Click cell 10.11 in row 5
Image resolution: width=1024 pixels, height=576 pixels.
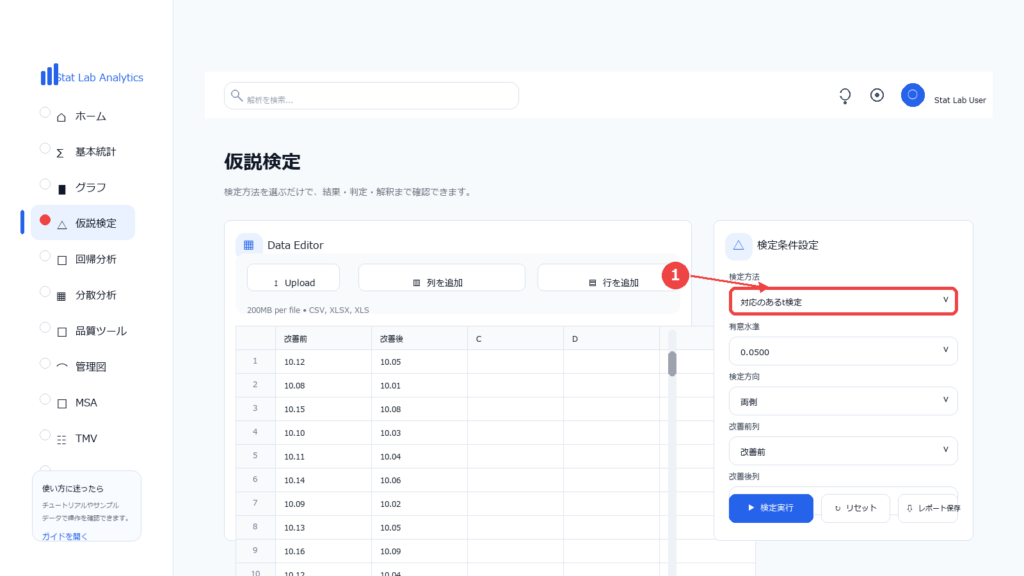pyautogui.click(x=323, y=456)
